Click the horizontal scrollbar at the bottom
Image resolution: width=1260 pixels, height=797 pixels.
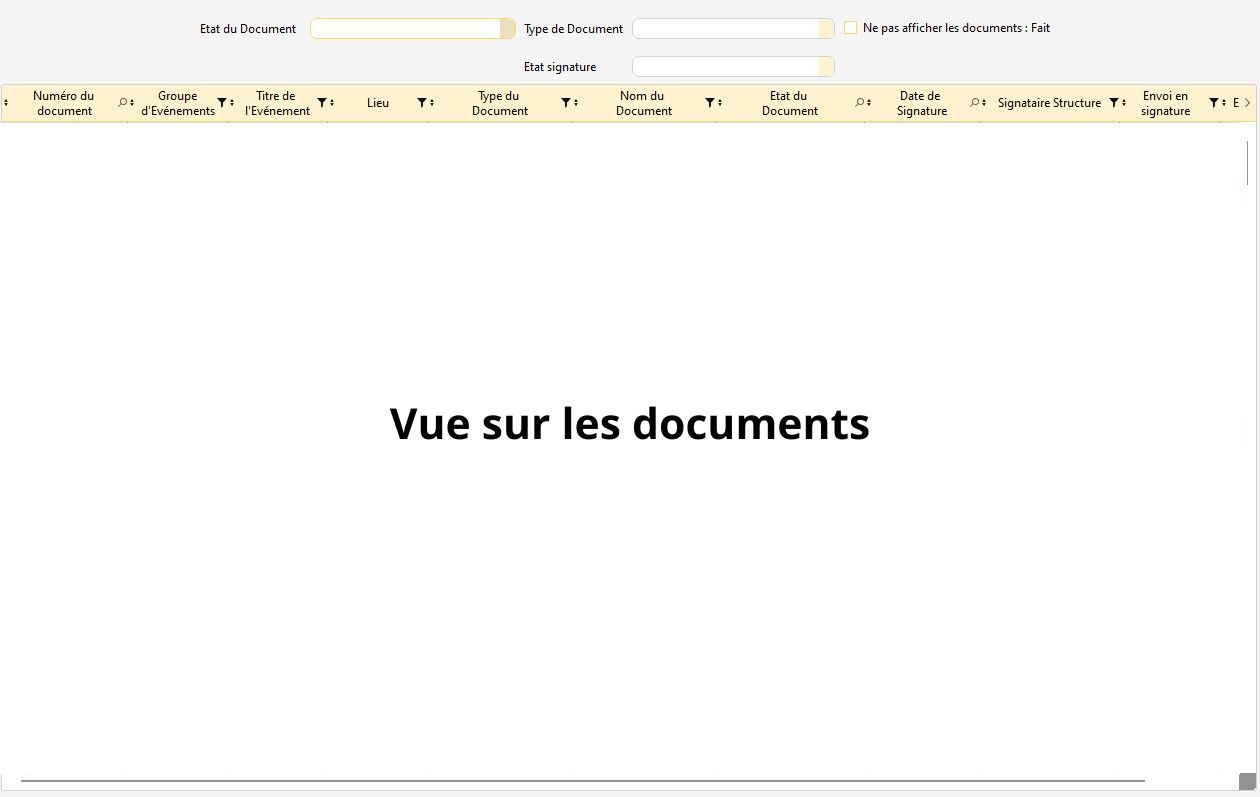[x=582, y=781]
